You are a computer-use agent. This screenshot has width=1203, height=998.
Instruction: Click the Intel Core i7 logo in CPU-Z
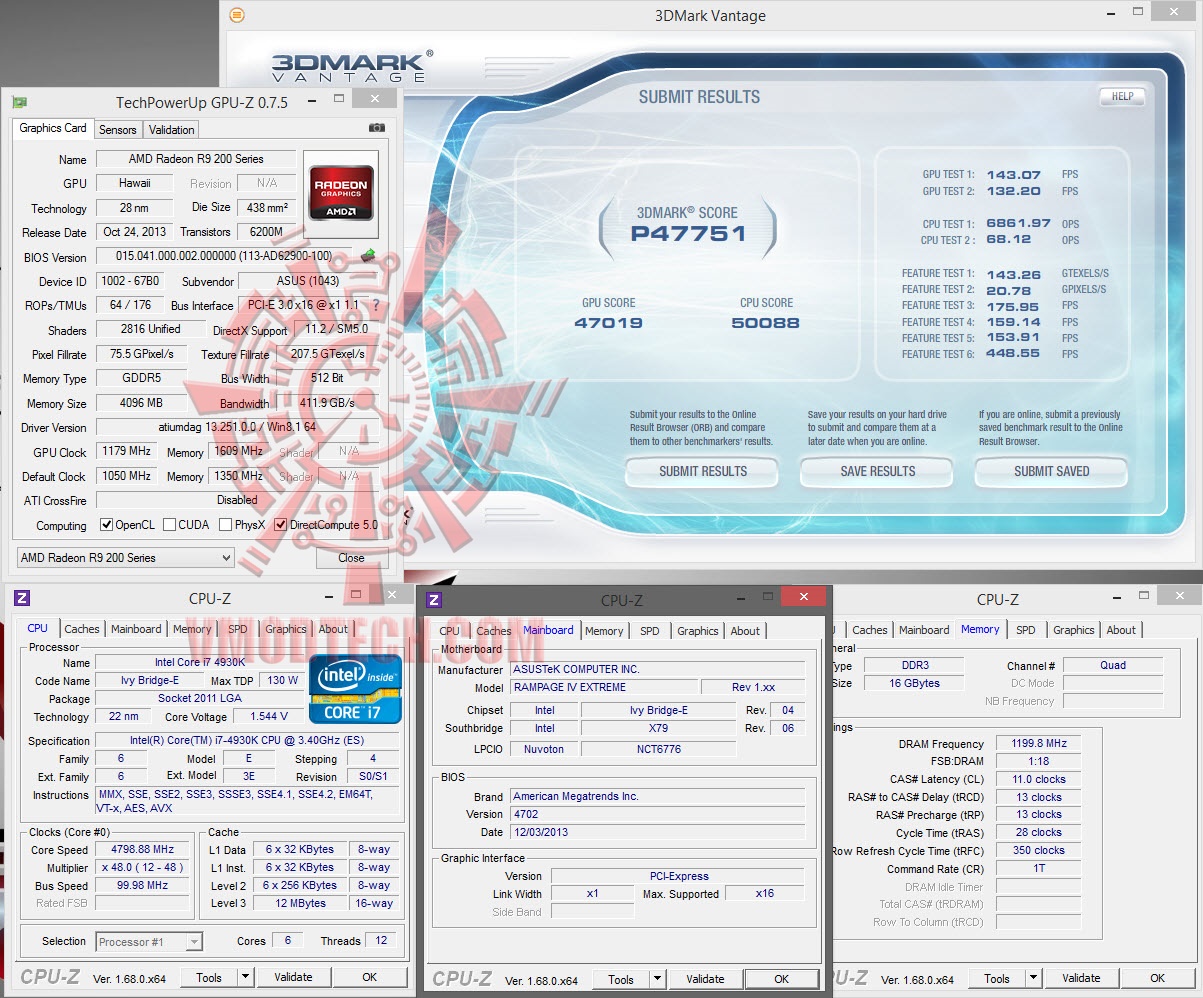click(355, 689)
